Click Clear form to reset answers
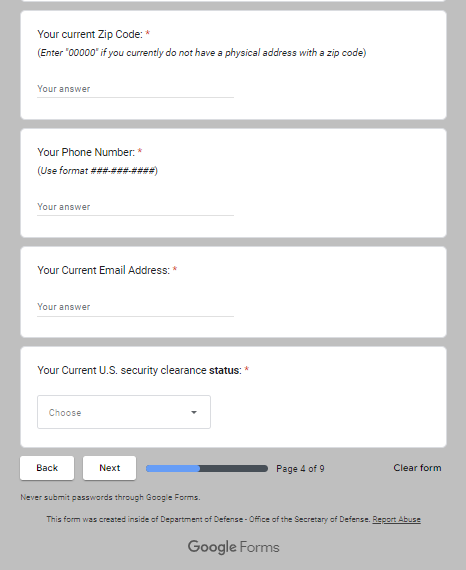Viewport: 466px width, 570px height. coord(417,468)
